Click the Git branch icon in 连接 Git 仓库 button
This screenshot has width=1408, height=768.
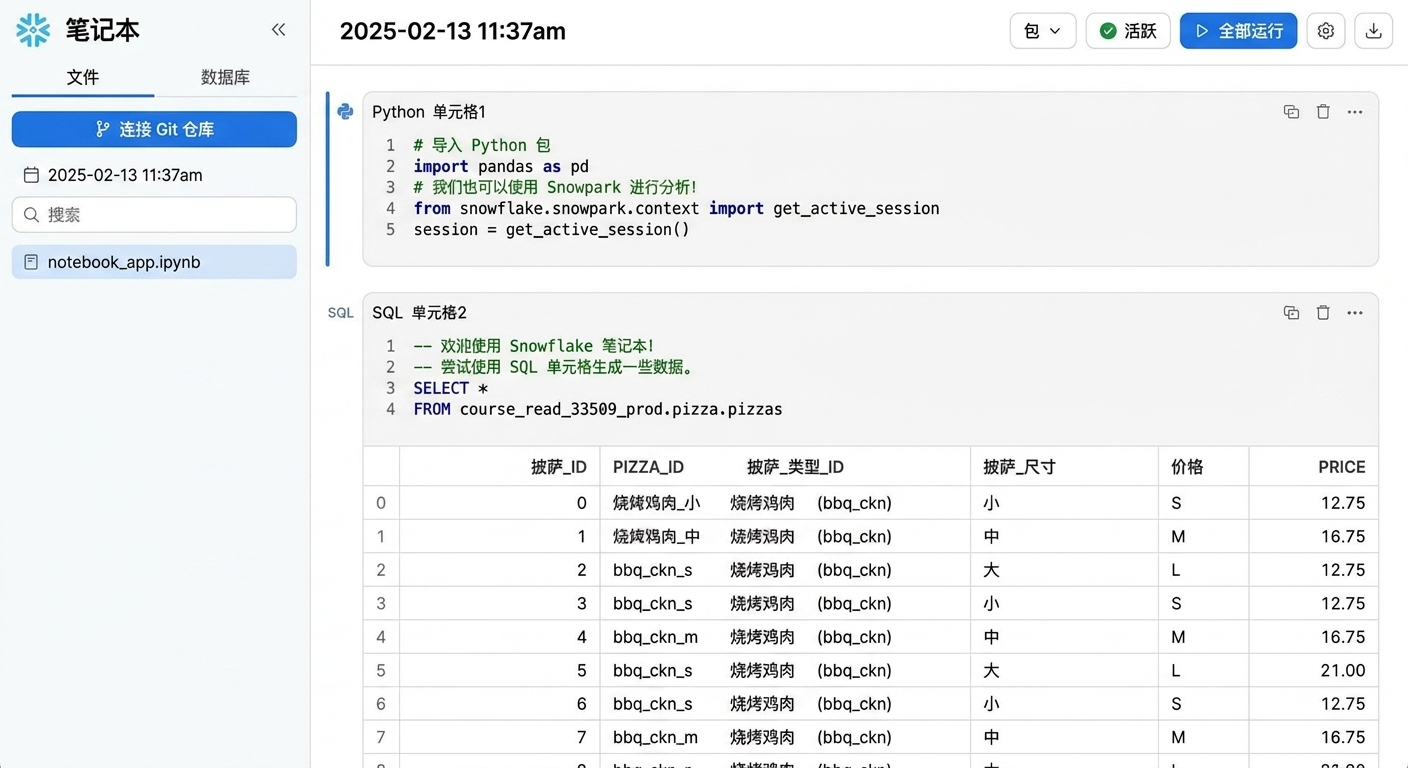click(x=103, y=129)
